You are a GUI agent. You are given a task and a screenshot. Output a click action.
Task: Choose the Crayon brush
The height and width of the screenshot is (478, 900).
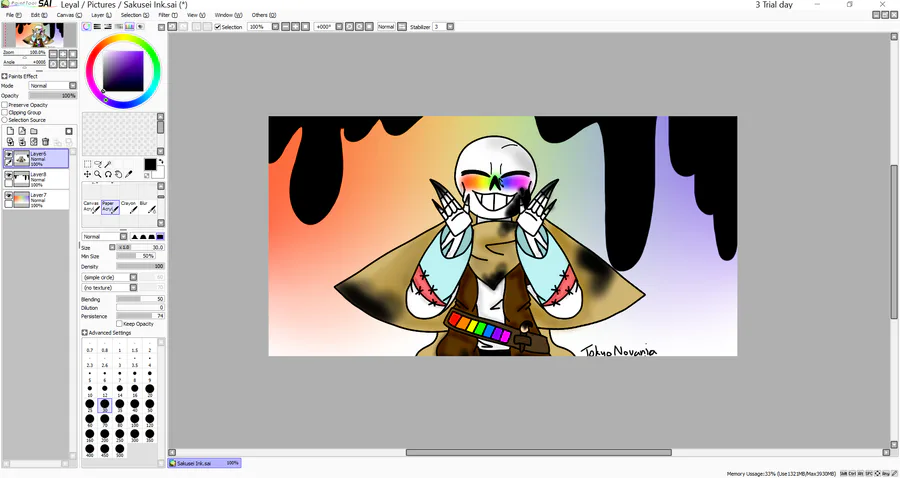[129, 207]
